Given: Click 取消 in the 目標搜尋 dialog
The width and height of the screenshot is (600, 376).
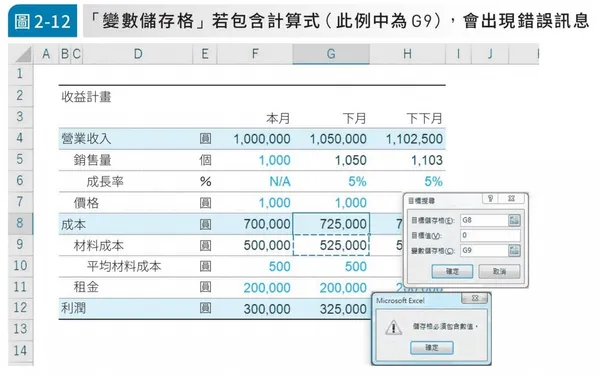Looking at the screenshot, I should 499,271.
